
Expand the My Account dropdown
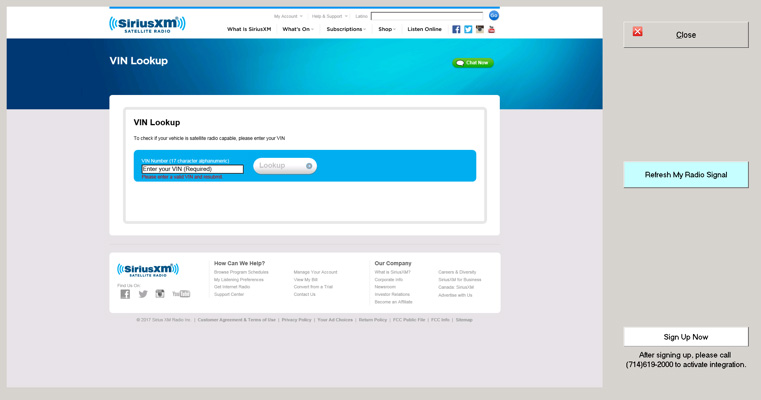click(288, 16)
